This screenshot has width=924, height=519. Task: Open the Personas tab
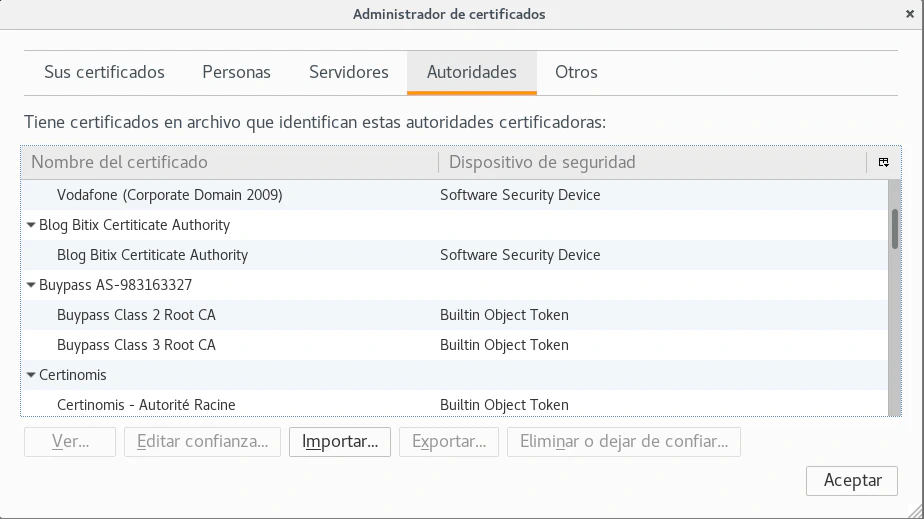(x=236, y=72)
